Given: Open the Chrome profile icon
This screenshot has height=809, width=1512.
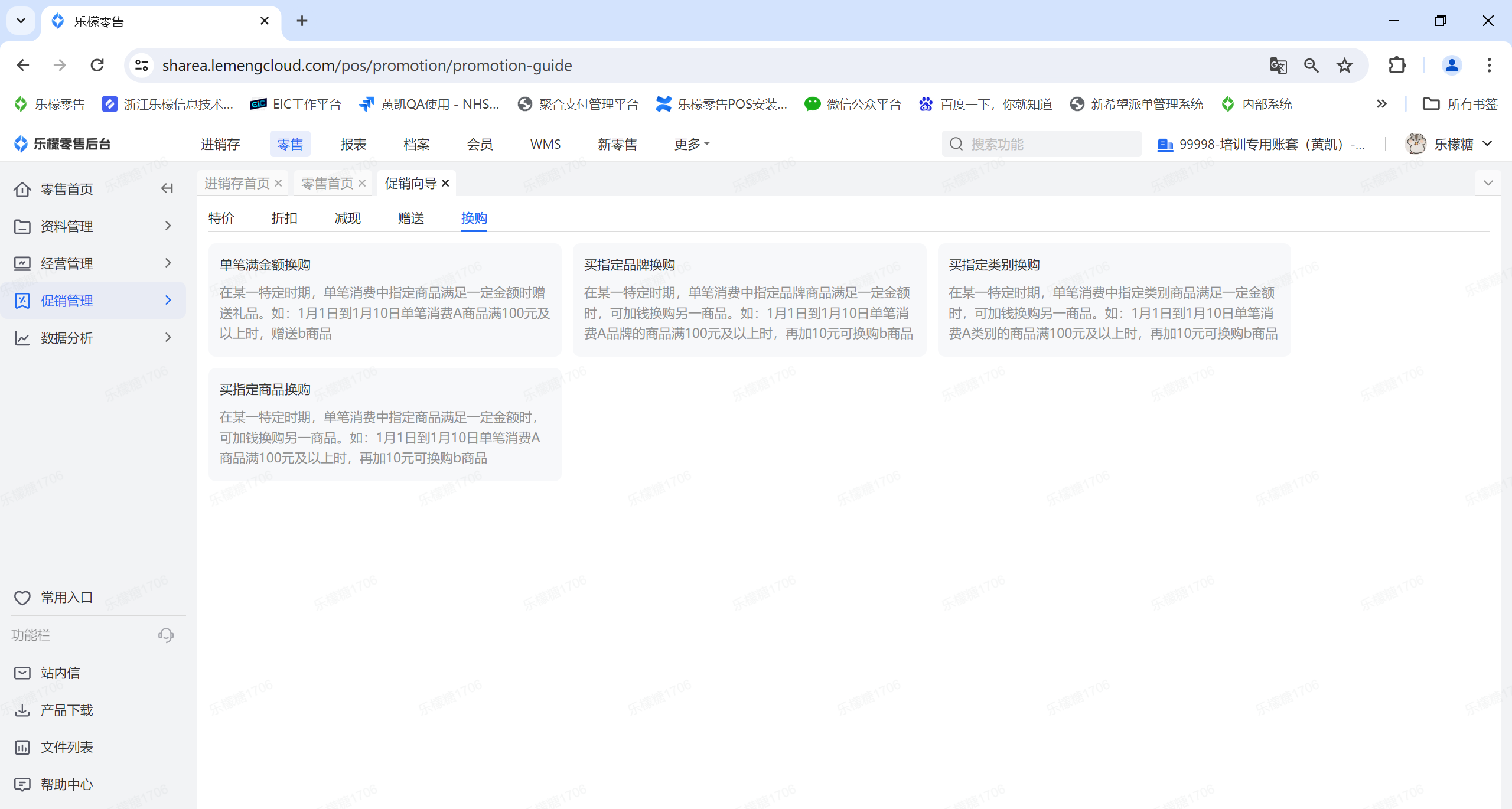Looking at the screenshot, I should tap(1452, 65).
